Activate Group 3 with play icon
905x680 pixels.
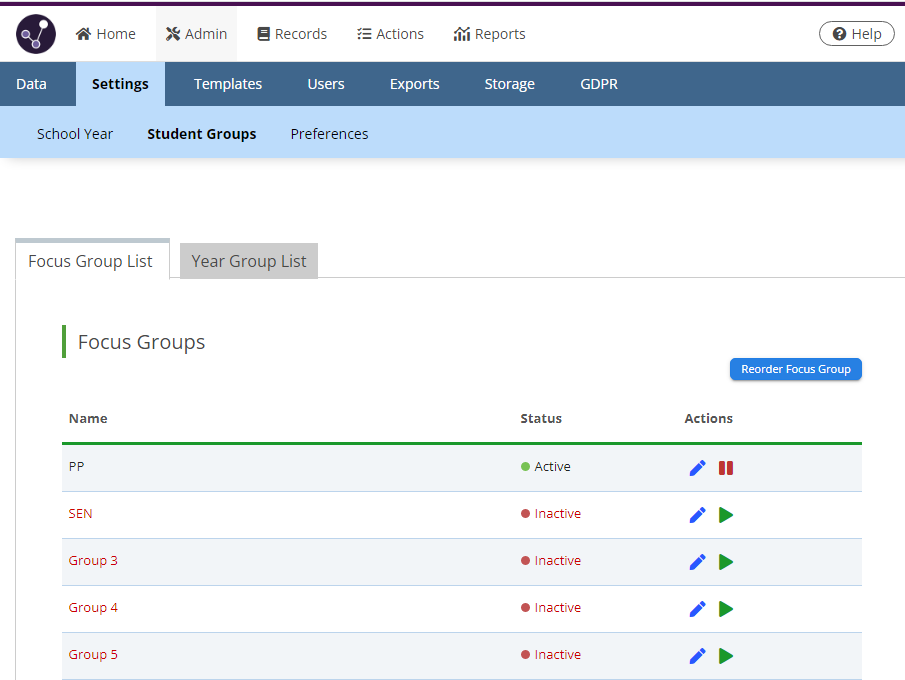(726, 562)
